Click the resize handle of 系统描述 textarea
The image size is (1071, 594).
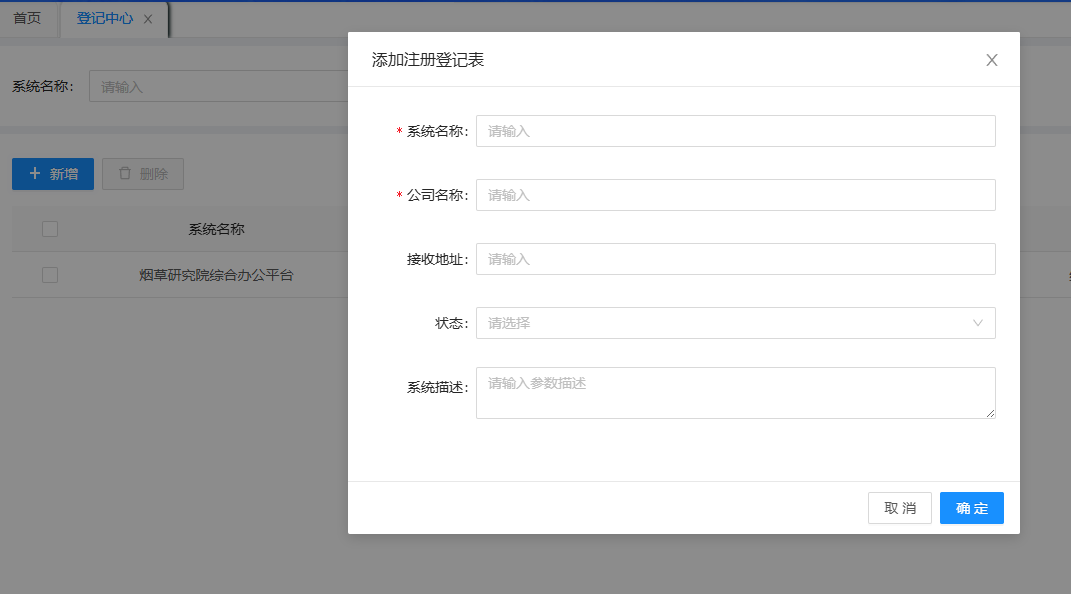coord(990,413)
